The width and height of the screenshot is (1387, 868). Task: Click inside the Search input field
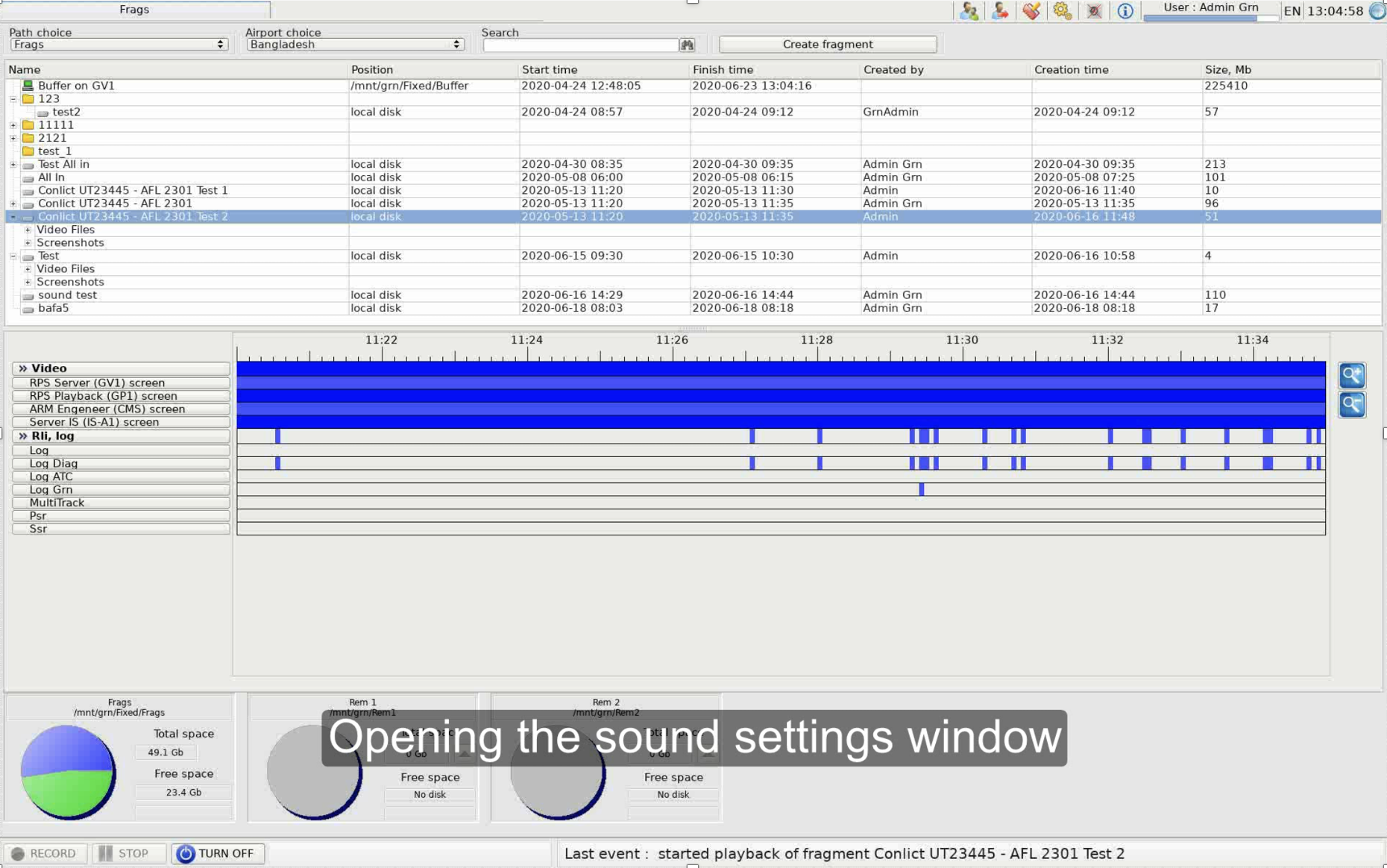pyautogui.click(x=580, y=45)
